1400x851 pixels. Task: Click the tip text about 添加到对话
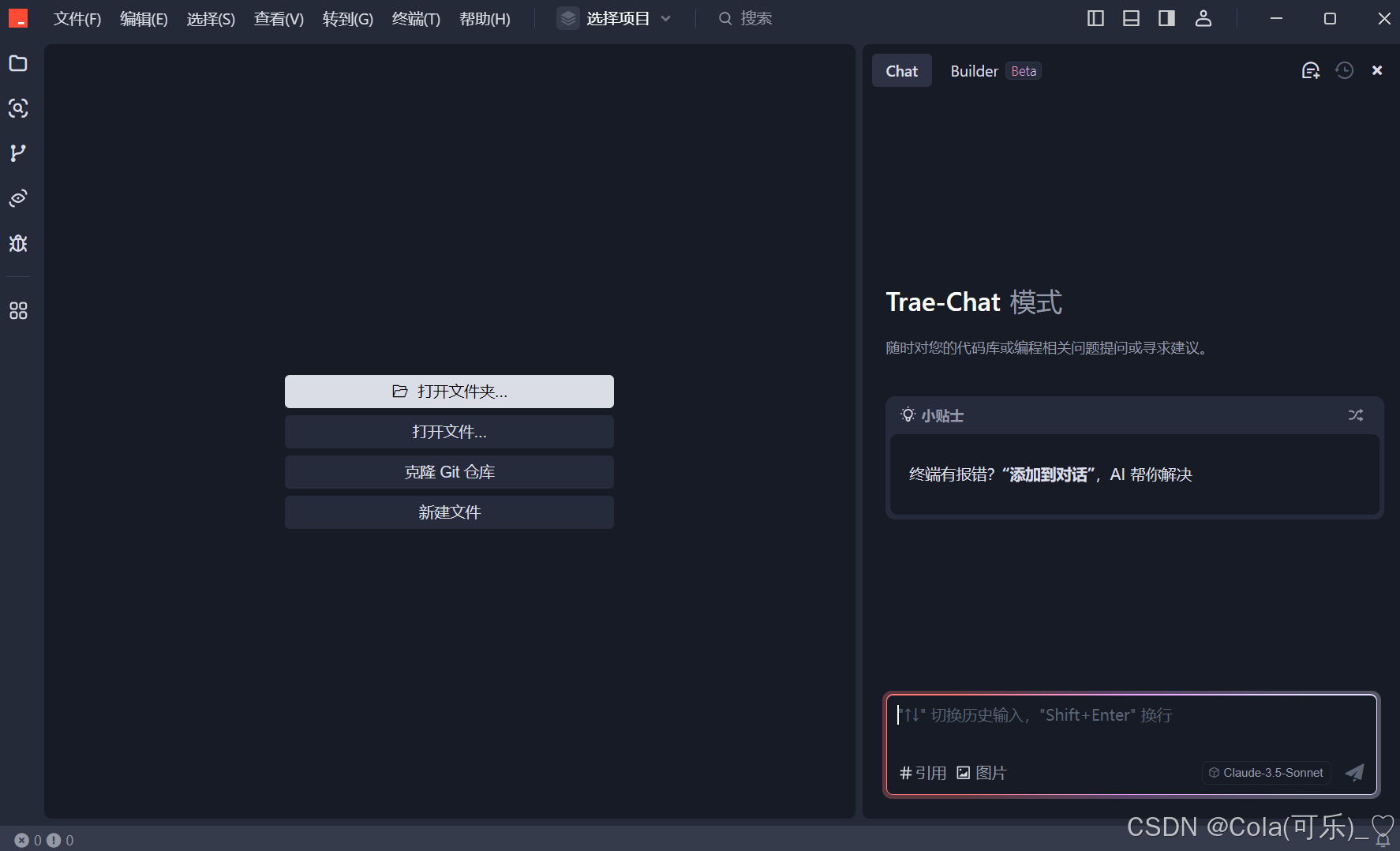point(1050,474)
